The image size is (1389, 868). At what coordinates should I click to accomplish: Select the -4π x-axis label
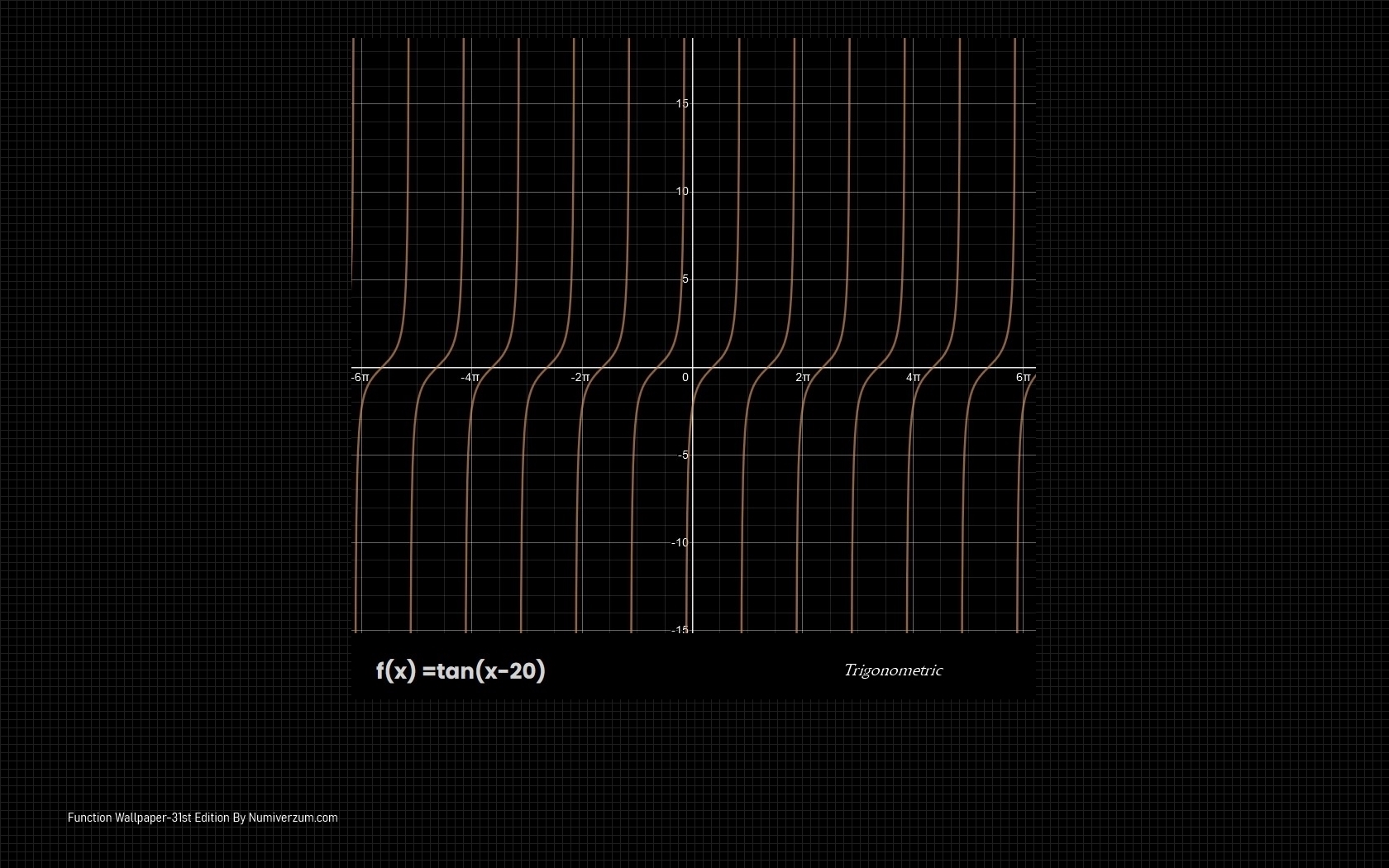click(470, 378)
